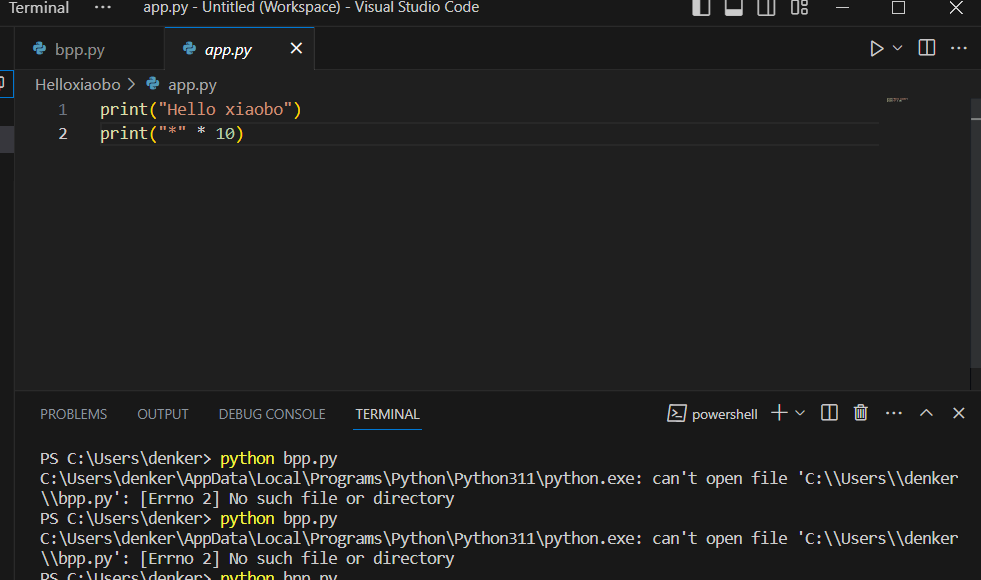The height and width of the screenshot is (580, 981).
Task: Open the DEBUG CONSOLE panel tab
Action: (272, 414)
